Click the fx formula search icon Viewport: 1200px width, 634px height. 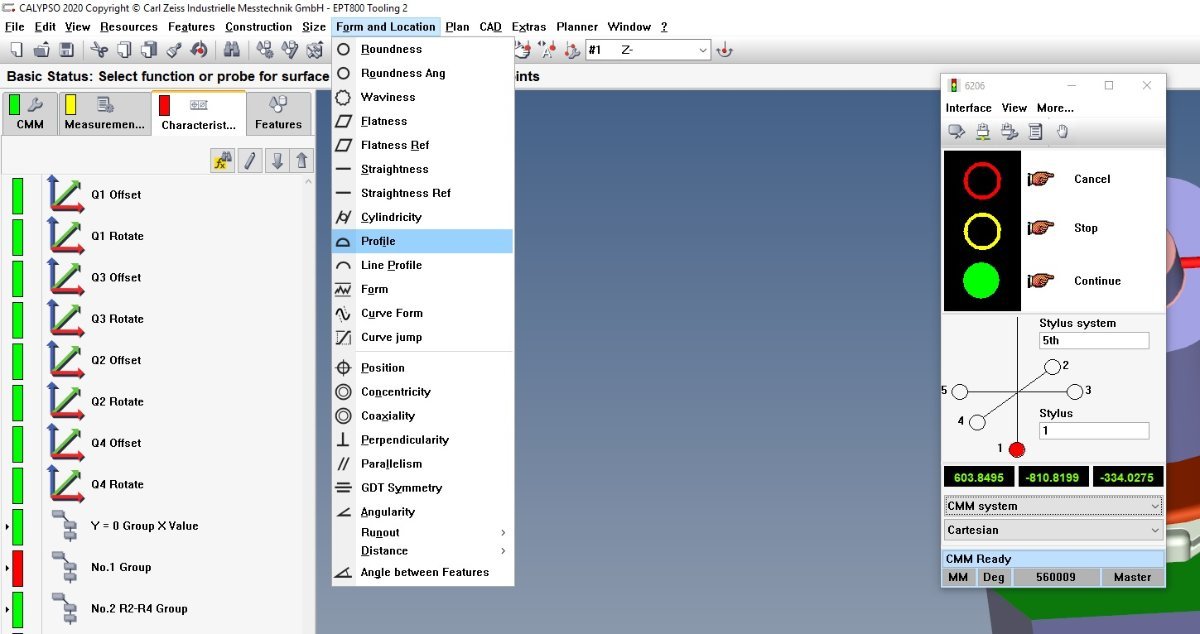pyautogui.click(x=222, y=161)
